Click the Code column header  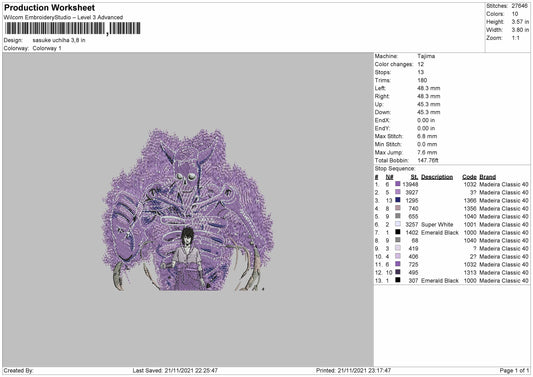469,177
